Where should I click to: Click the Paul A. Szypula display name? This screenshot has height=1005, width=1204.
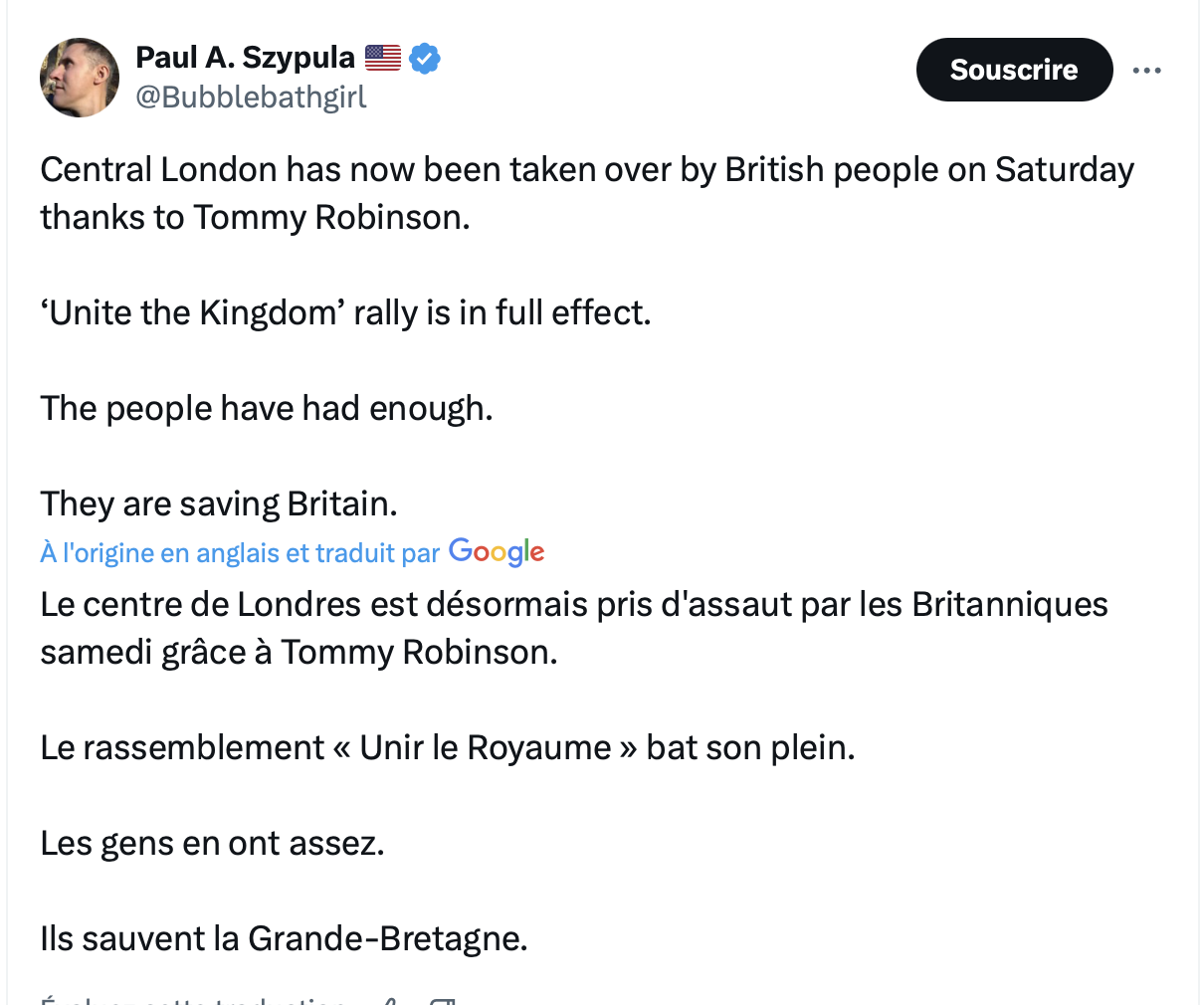click(245, 58)
